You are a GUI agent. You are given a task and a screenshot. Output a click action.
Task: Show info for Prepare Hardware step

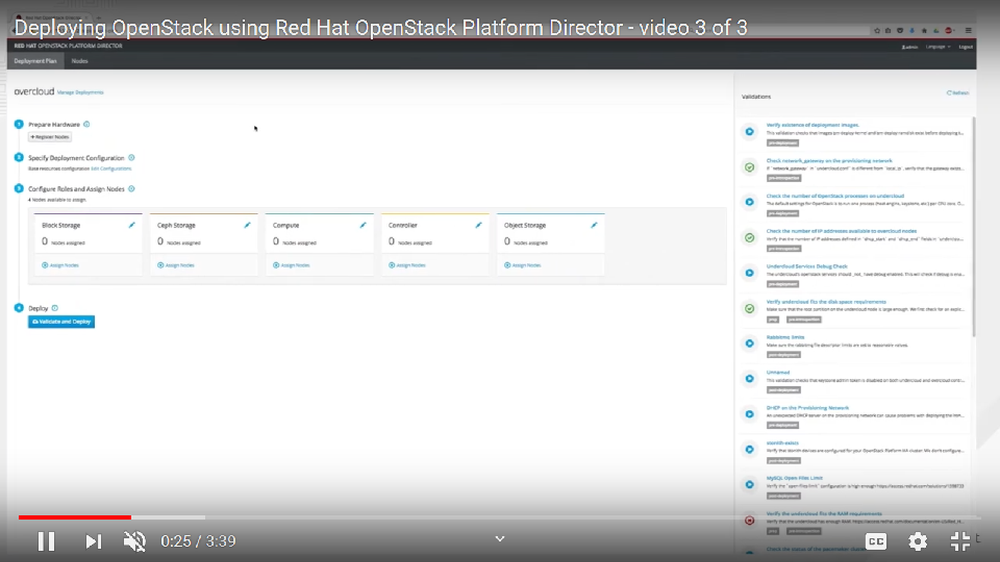tap(87, 124)
